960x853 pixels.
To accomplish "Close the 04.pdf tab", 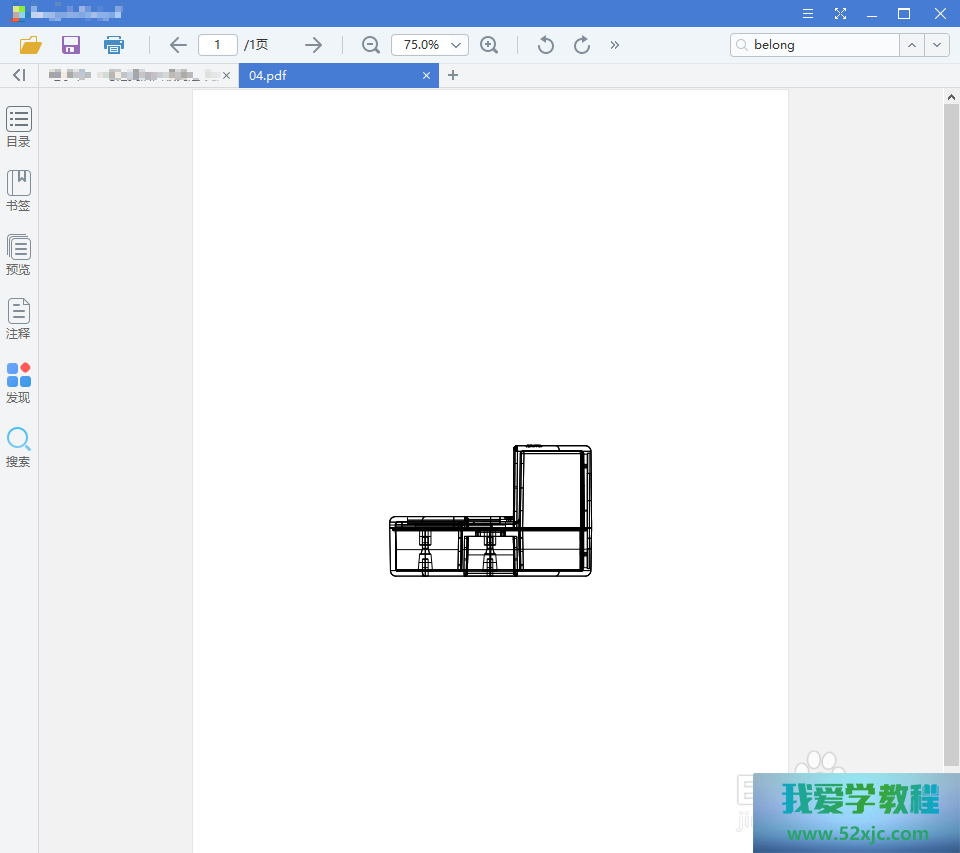I will (x=427, y=76).
